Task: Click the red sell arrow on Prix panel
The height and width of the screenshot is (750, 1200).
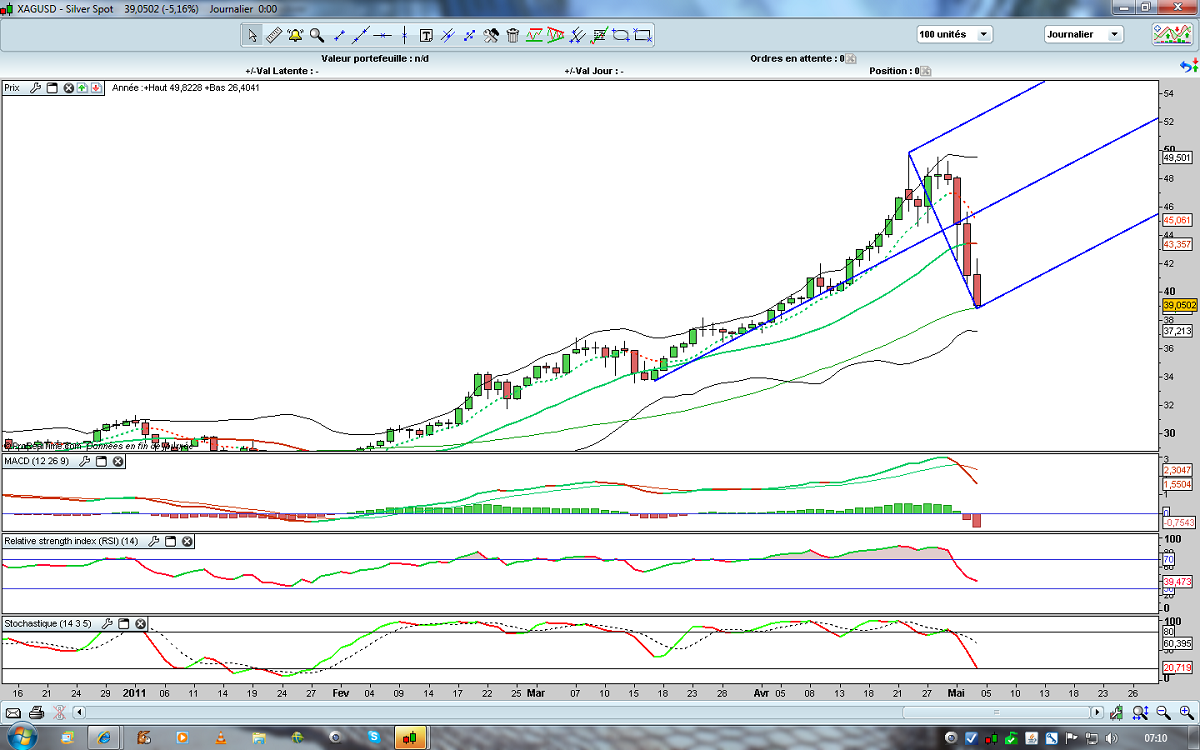Action: coord(95,88)
